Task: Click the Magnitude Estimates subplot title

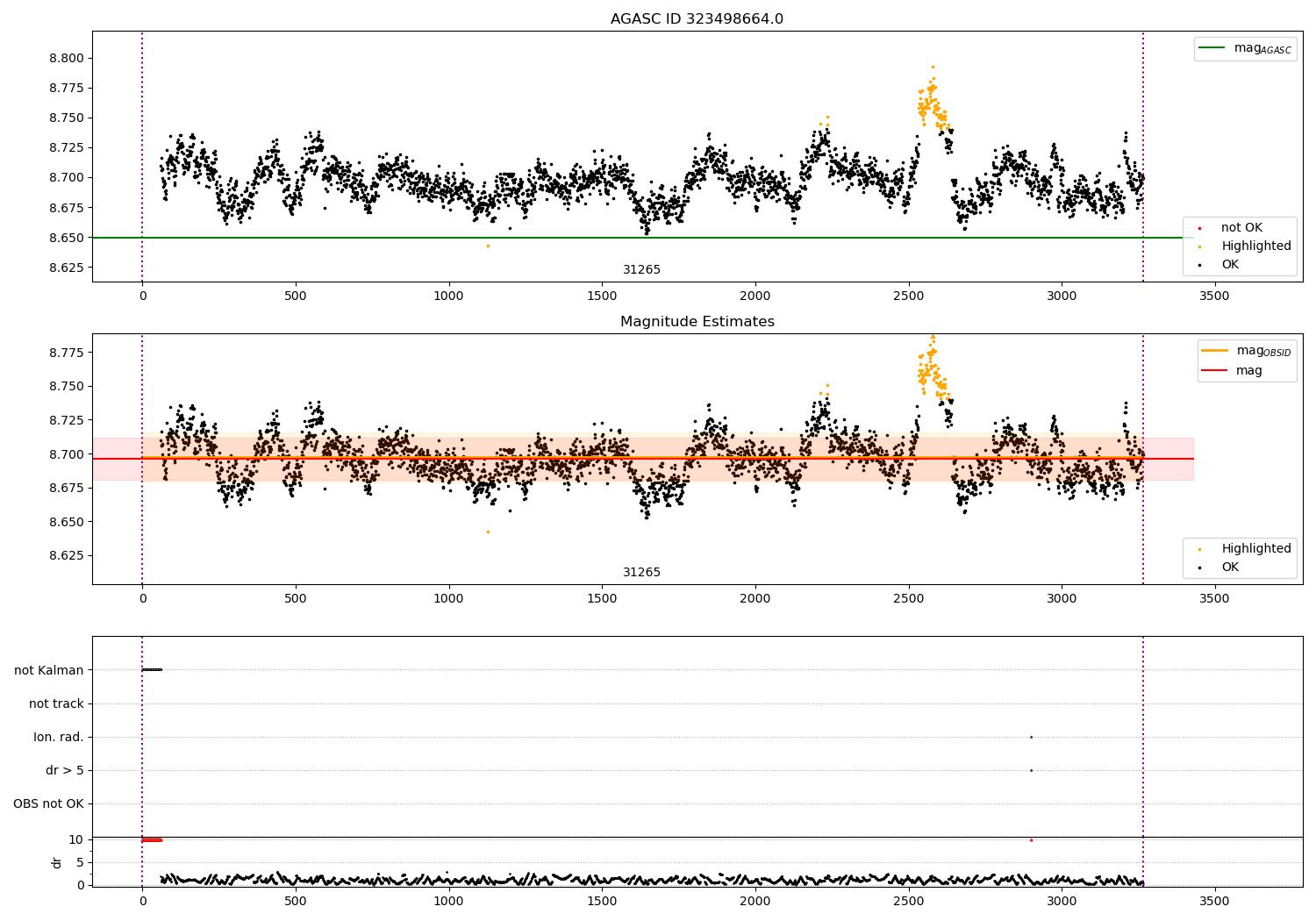Action: [697, 322]
